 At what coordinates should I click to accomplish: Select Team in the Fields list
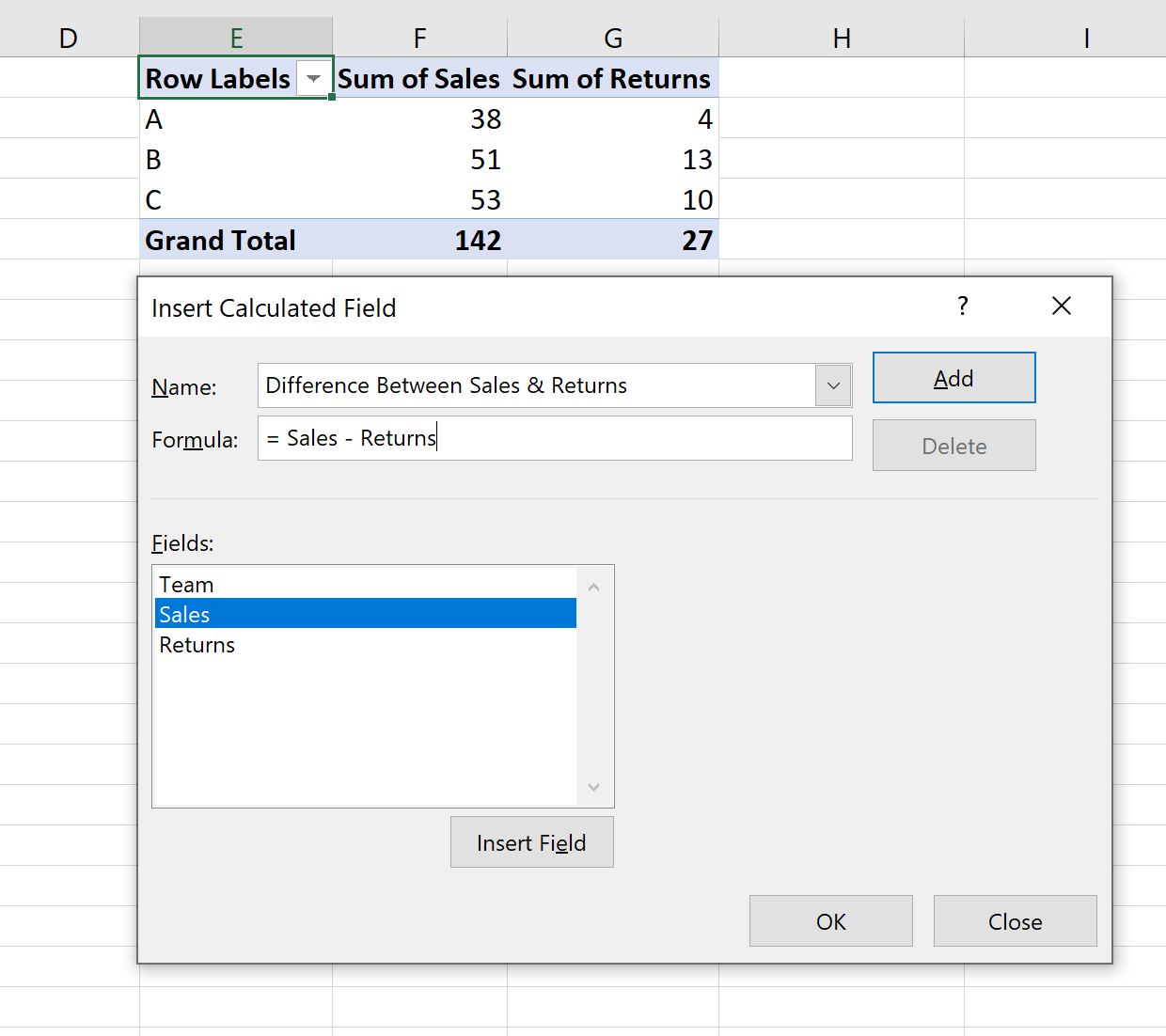point(365,585)
